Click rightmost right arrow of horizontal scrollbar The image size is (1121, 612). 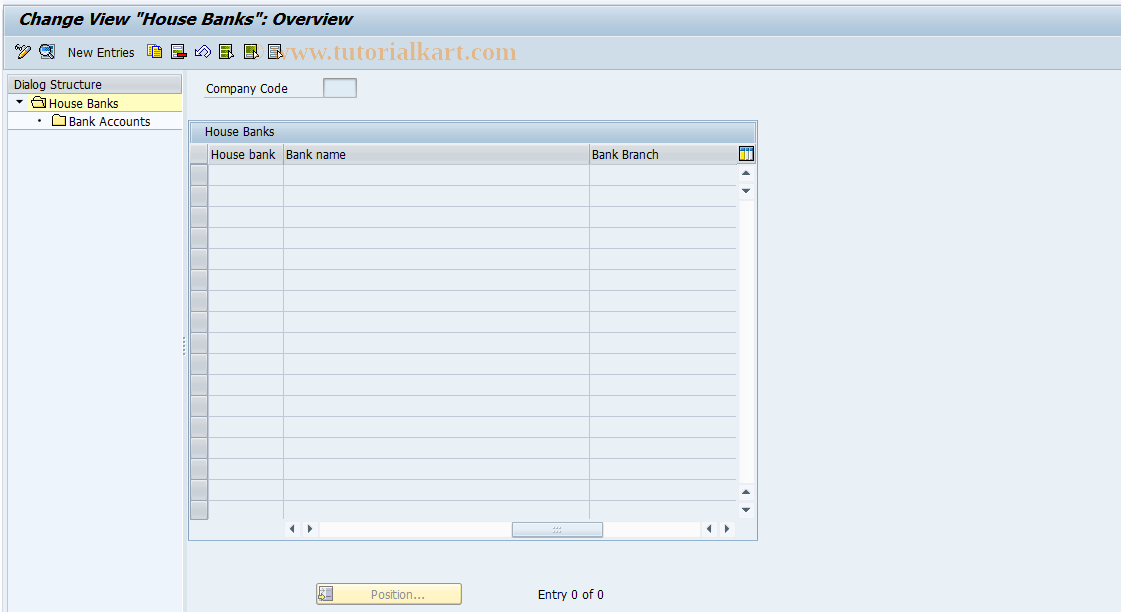[x=727, y=529]
